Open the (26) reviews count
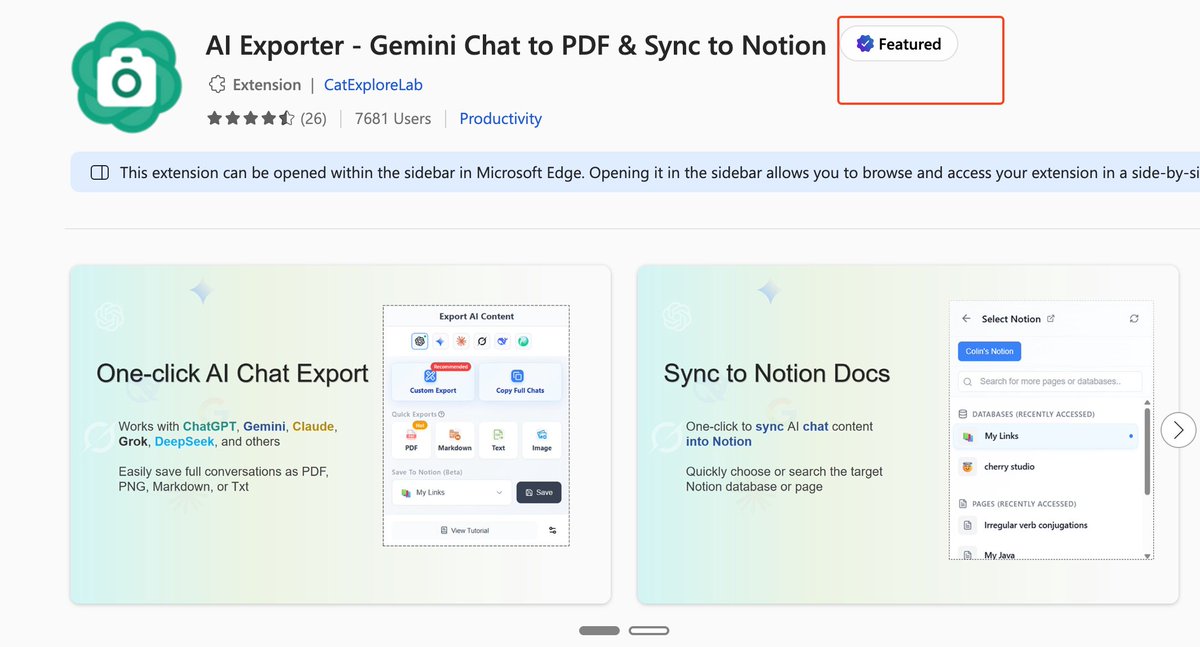Image resolution: width=1200 pixels, height=647 pixels. click(313, 118)
